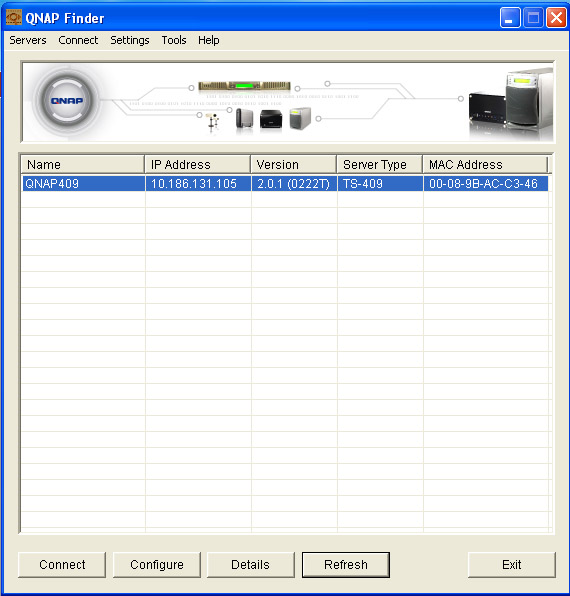
Task: Click the Refresh button
Action: (346, 565)
